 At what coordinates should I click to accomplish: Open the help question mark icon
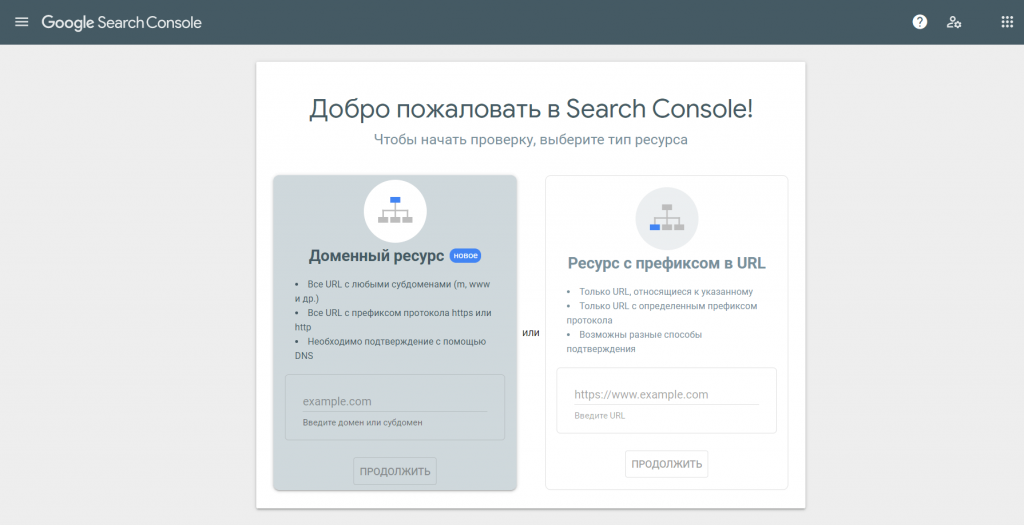920,22
